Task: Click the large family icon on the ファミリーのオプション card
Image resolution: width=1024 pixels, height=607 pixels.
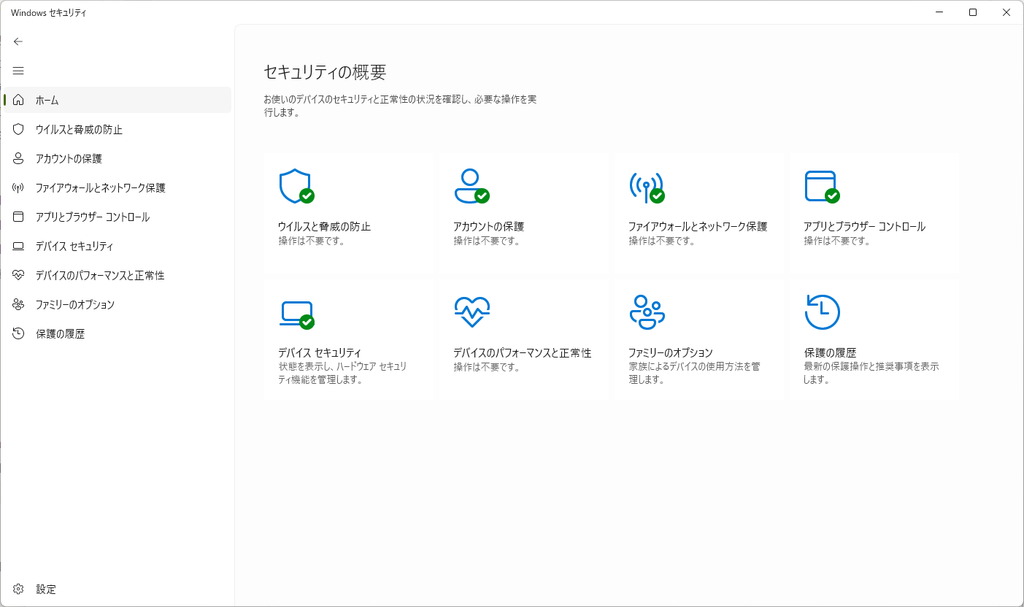Action: 647,312
